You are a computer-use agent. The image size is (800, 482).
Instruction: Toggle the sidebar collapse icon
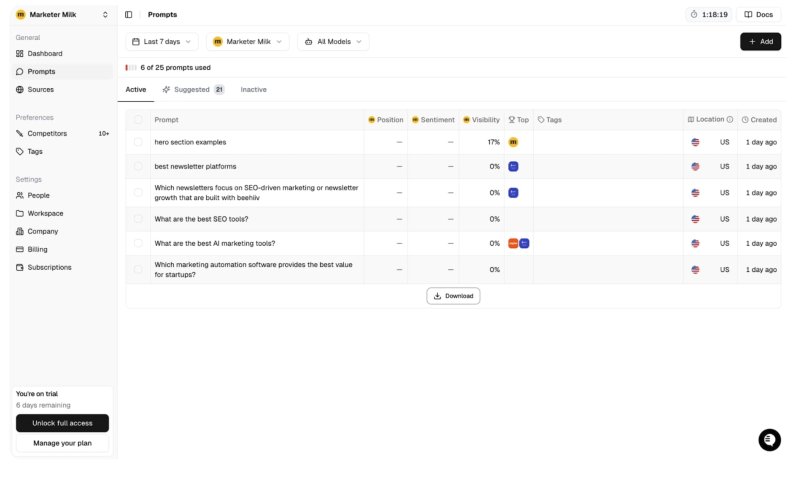(x=128, y=15)
